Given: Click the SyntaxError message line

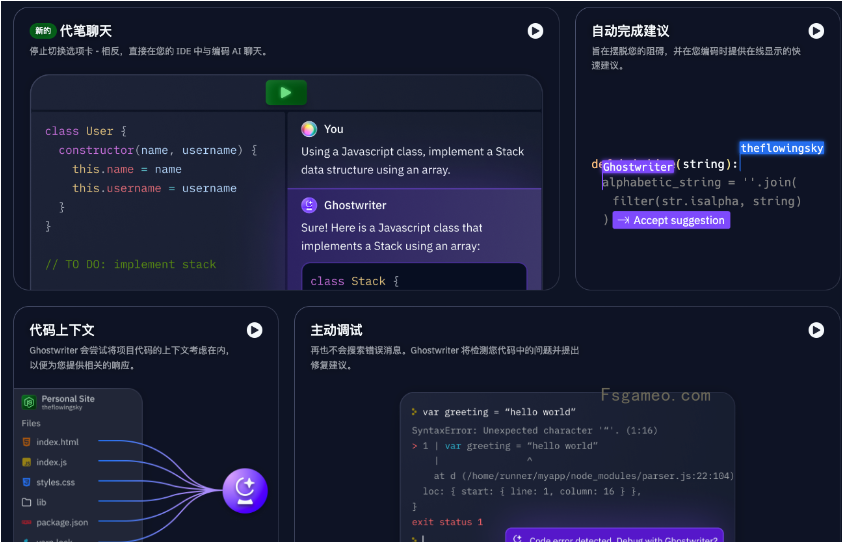Looking at the screenshot, I should 534,430.
